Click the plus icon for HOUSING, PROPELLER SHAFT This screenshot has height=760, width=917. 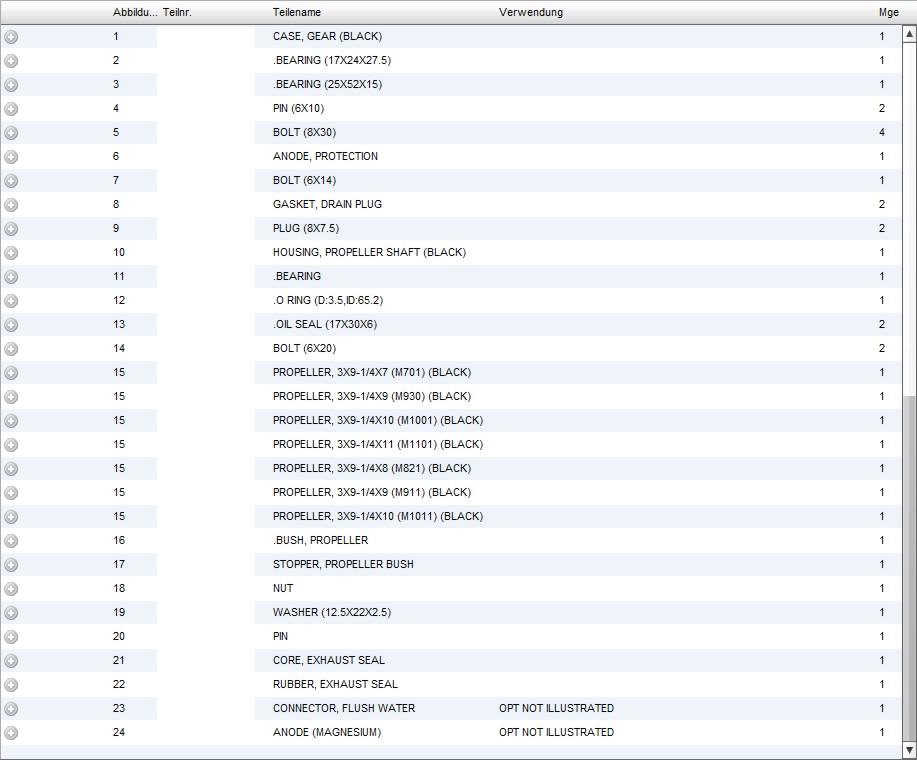point(11,253)
